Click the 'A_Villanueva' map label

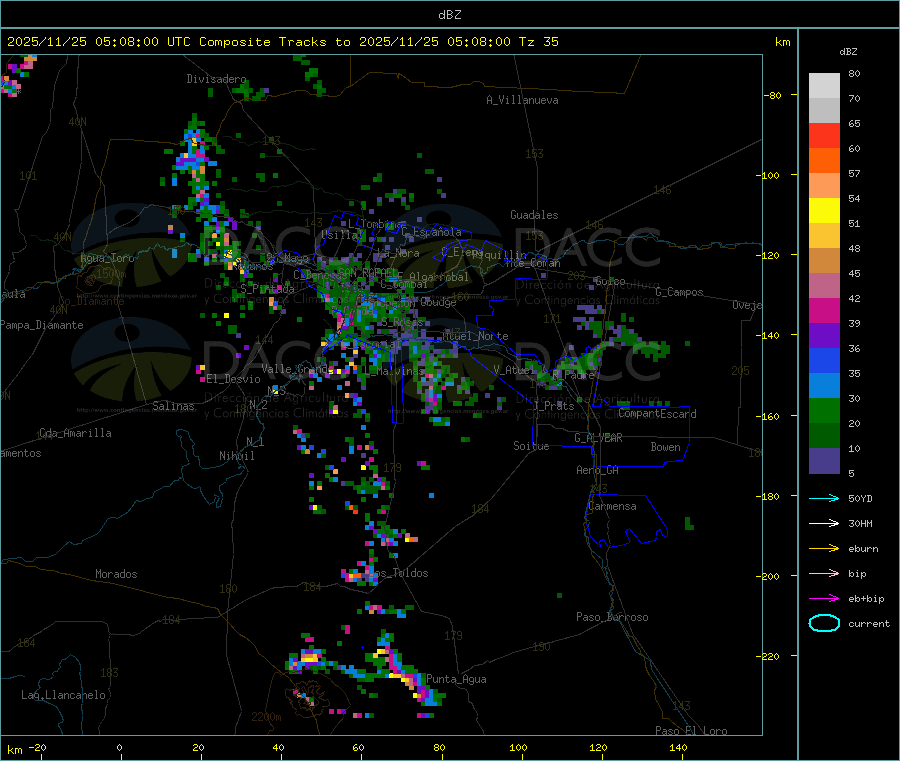522,100
